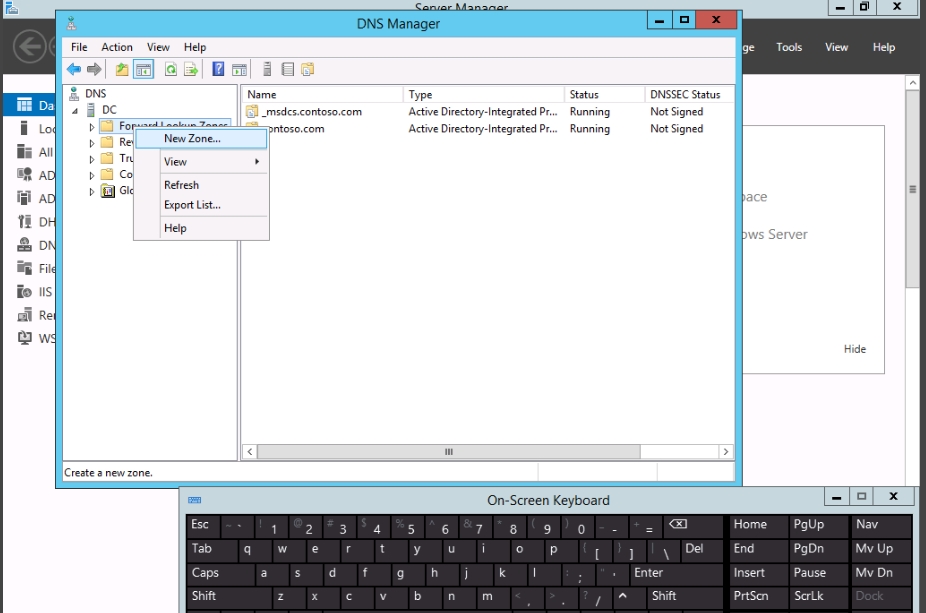
Task: Open Tools menu in Server Manager
Action: click(x=789, y=47)
